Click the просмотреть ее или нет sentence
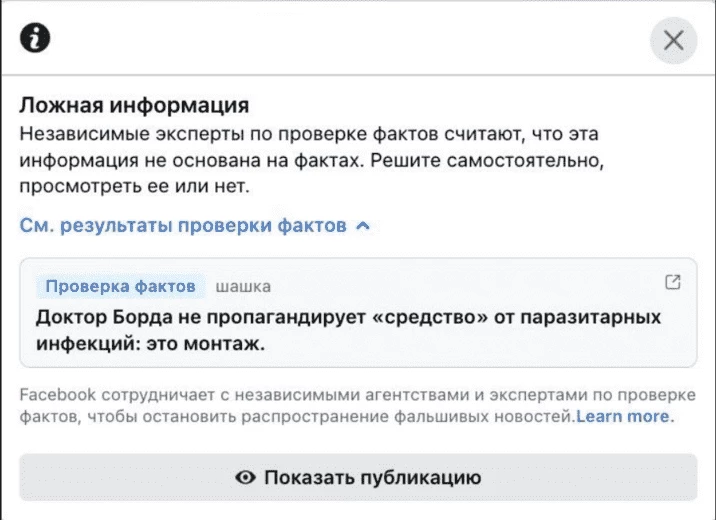Image resolution: width=716 pixels, height=520 pixels. tap(134, 186)
